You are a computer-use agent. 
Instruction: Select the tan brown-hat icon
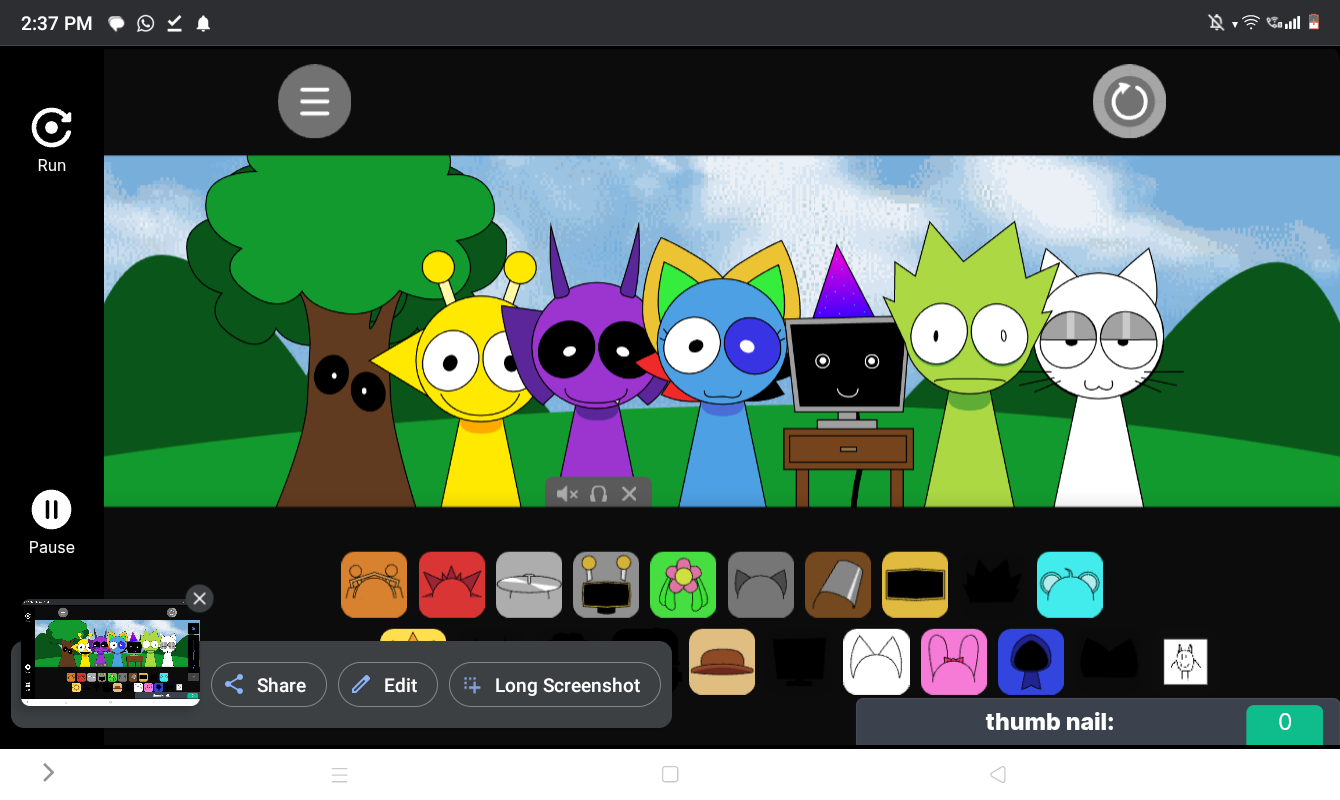point(722,662)
